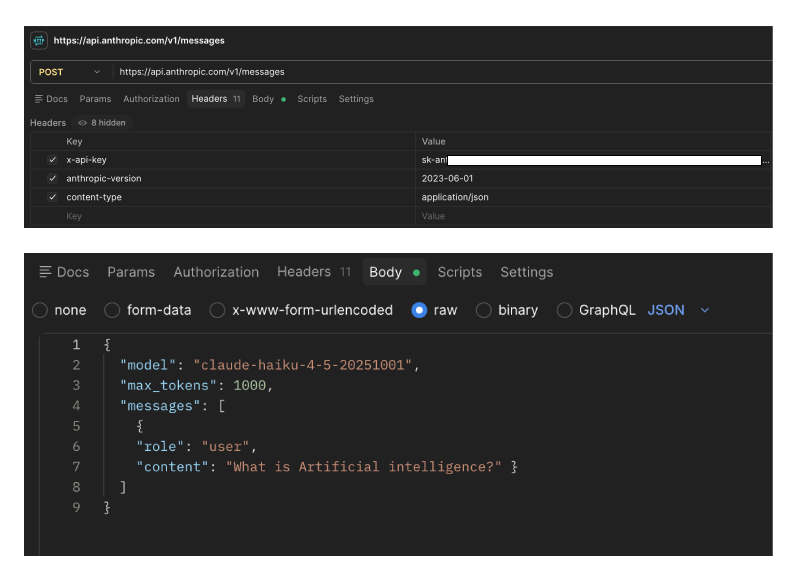799x586 pixels.
Task: Open the JSON format dropdown
Action: (x=678, y=310)
